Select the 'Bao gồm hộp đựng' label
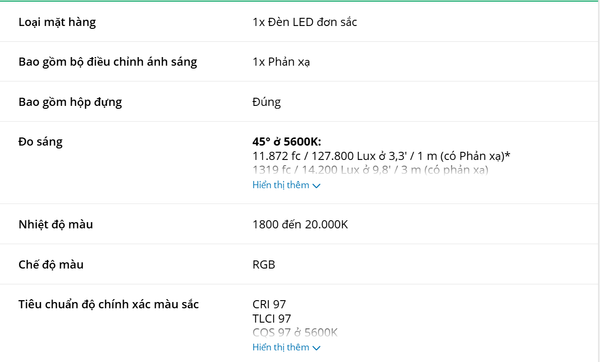 pos(70,102)
